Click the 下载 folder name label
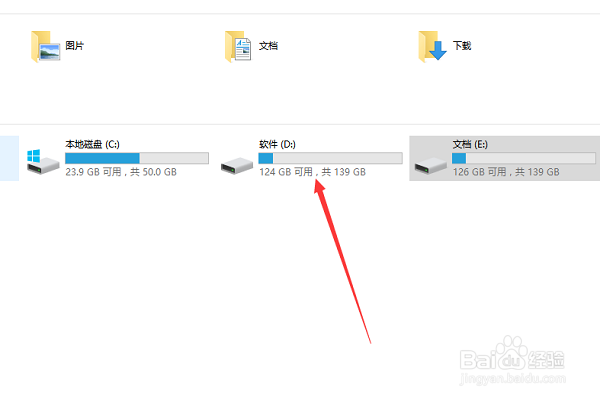The width and height of the screenshot is (600, 400). 462,46
